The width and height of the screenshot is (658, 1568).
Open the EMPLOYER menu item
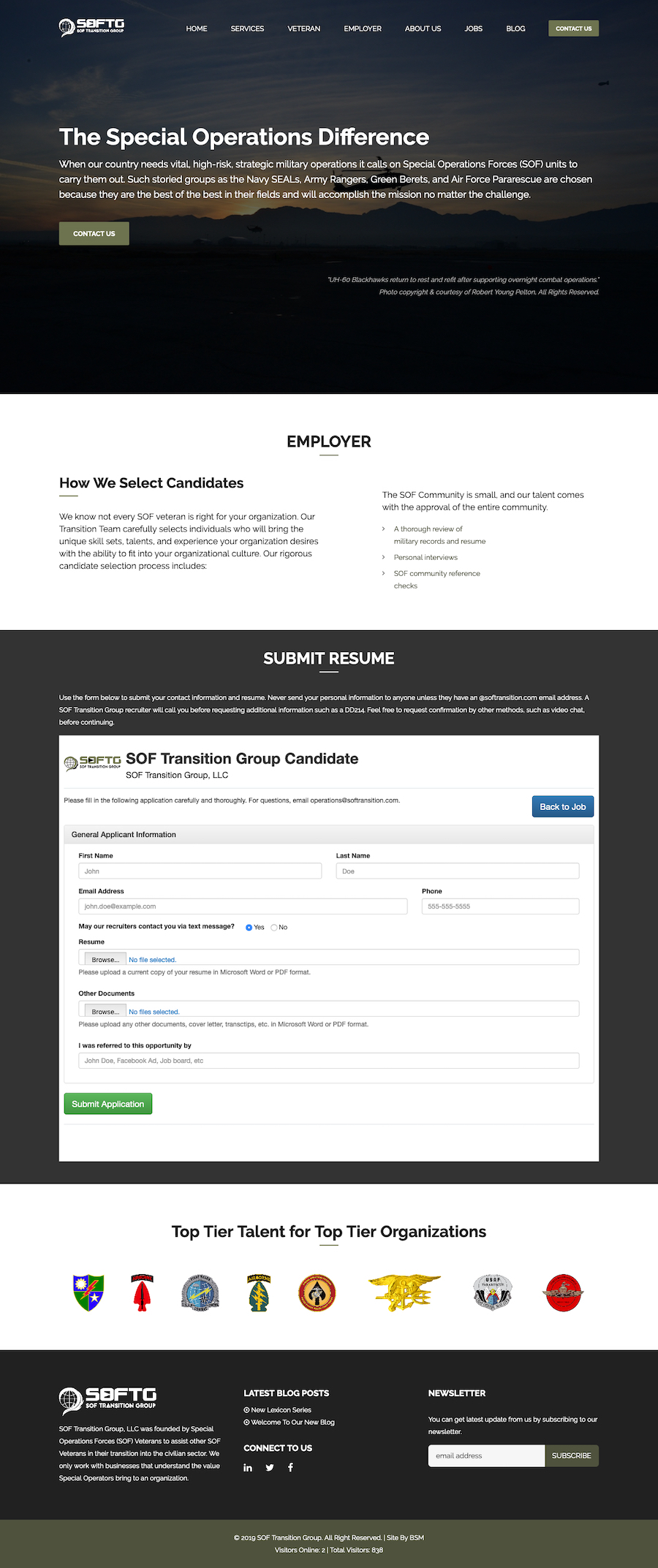coord(363,29)
